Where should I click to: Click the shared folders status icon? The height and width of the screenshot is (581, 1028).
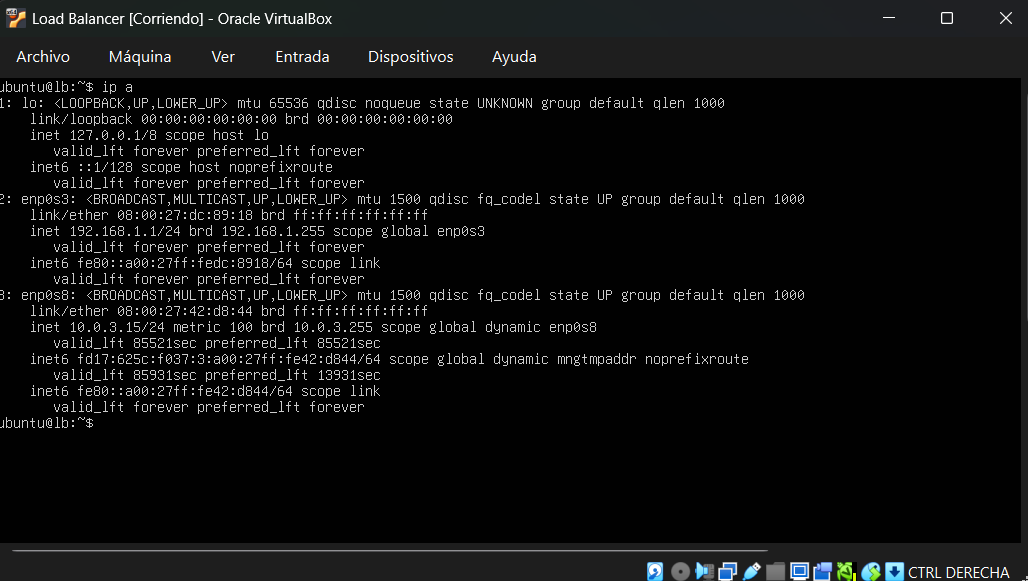click(776, 572)
